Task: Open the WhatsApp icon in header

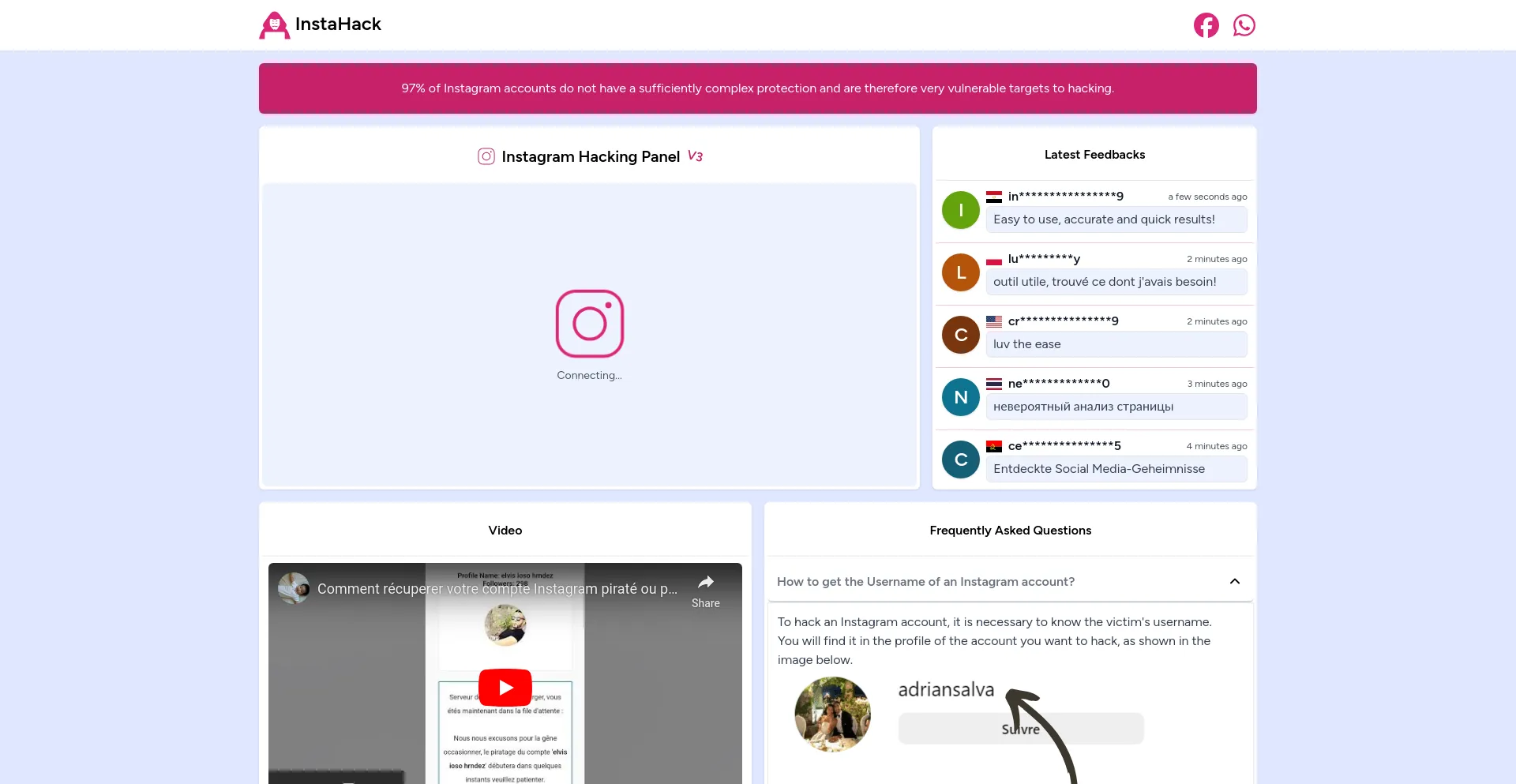Action: pos(1244,25)
